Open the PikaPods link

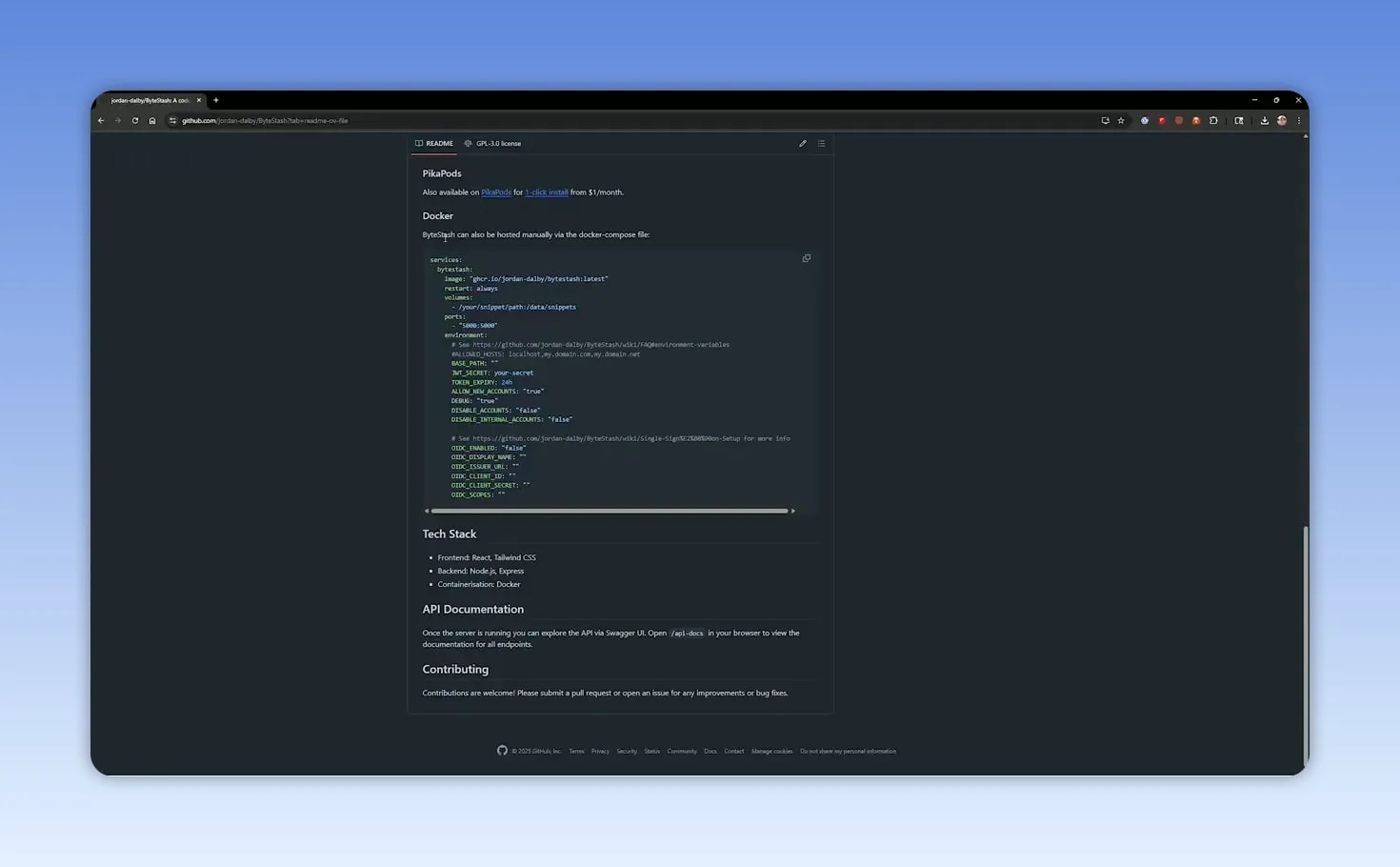click(x=496, y=192)
